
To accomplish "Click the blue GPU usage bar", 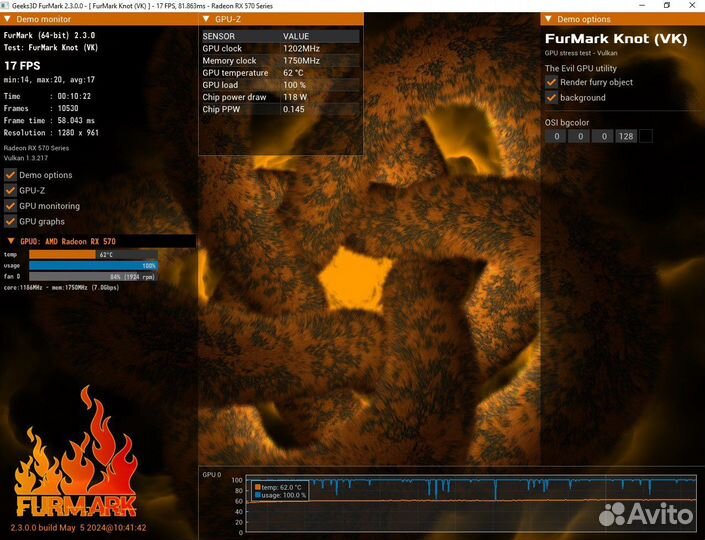I will pos(93,266).
